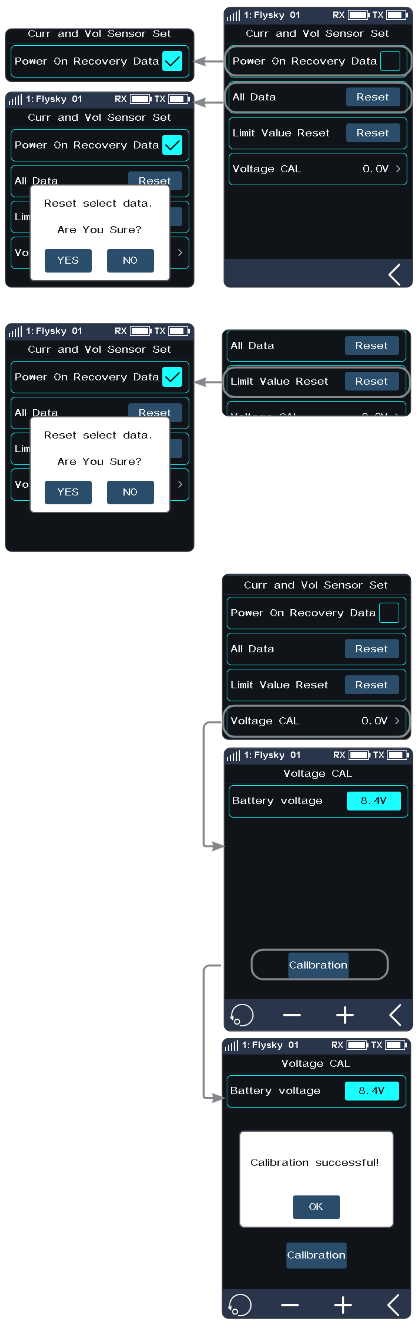The image size is (420, 1330).
Task: Tap Calibration button on Voltage CAL screen without popup
Action: [319, 965]
